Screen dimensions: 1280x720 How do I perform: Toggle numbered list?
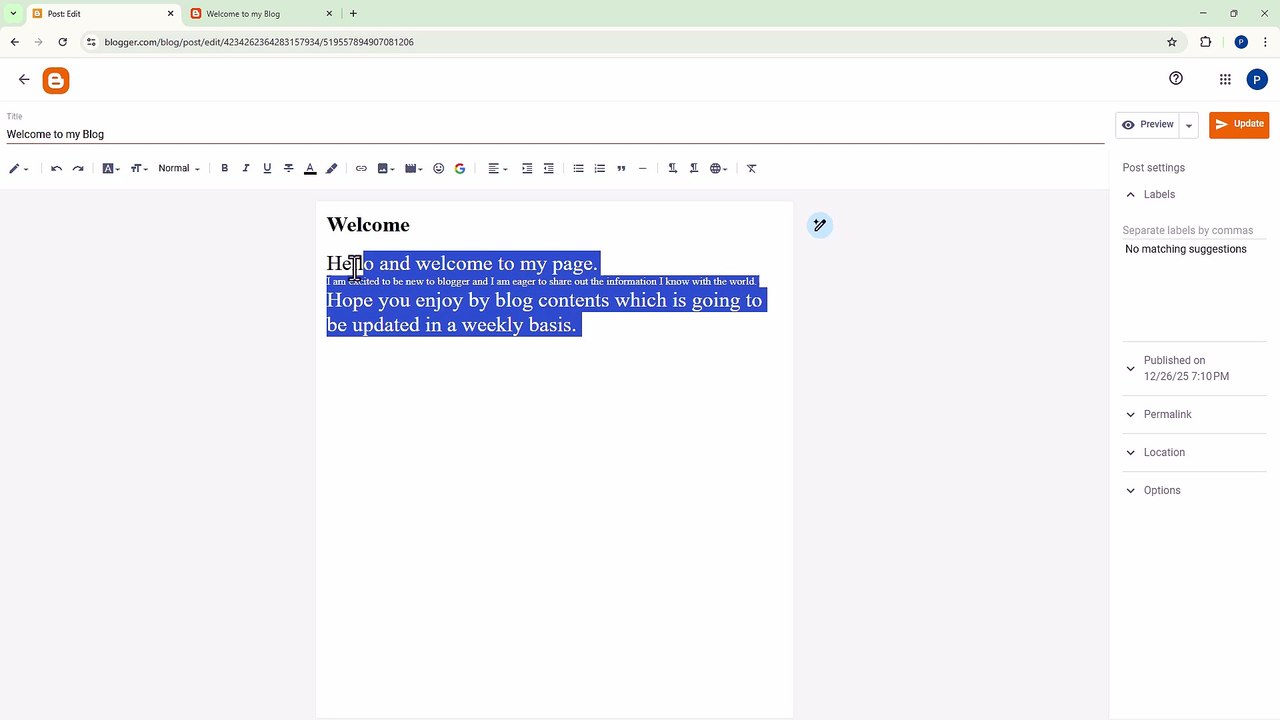[600, 169]
